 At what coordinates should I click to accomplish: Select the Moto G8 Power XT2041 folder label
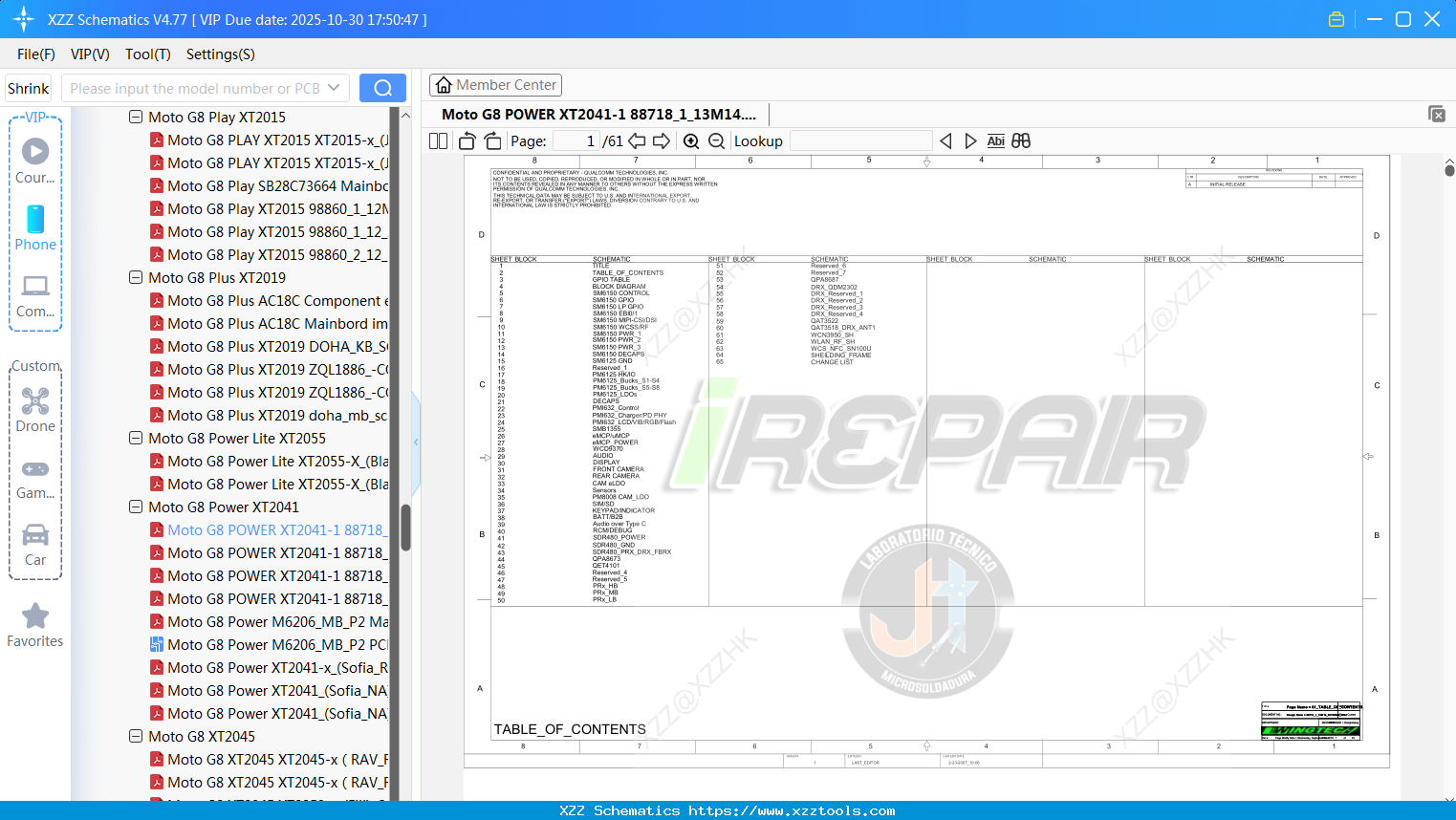(x=224, y=507)
